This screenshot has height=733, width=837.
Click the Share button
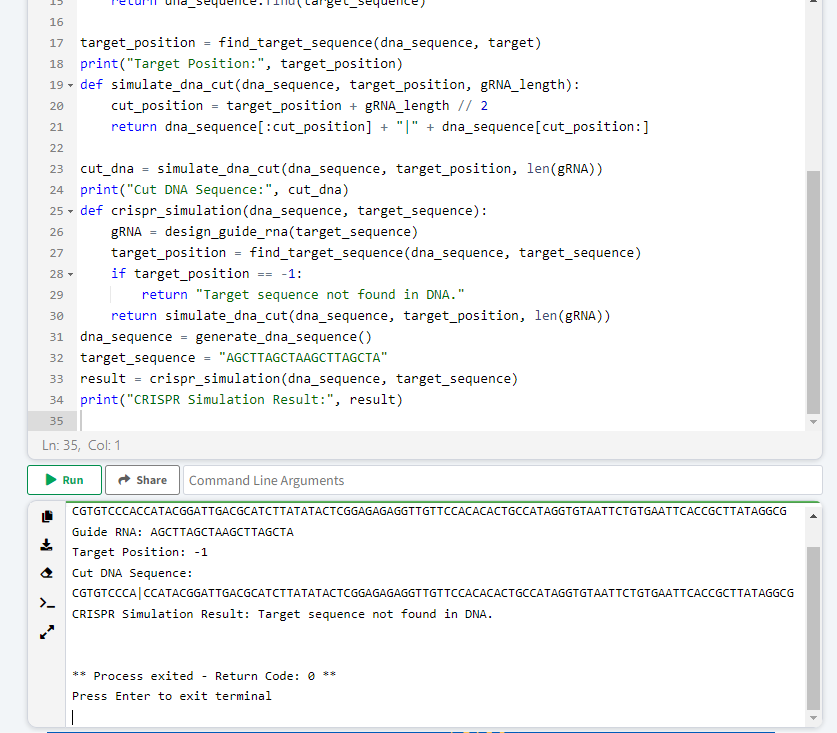tap(142, 480)
